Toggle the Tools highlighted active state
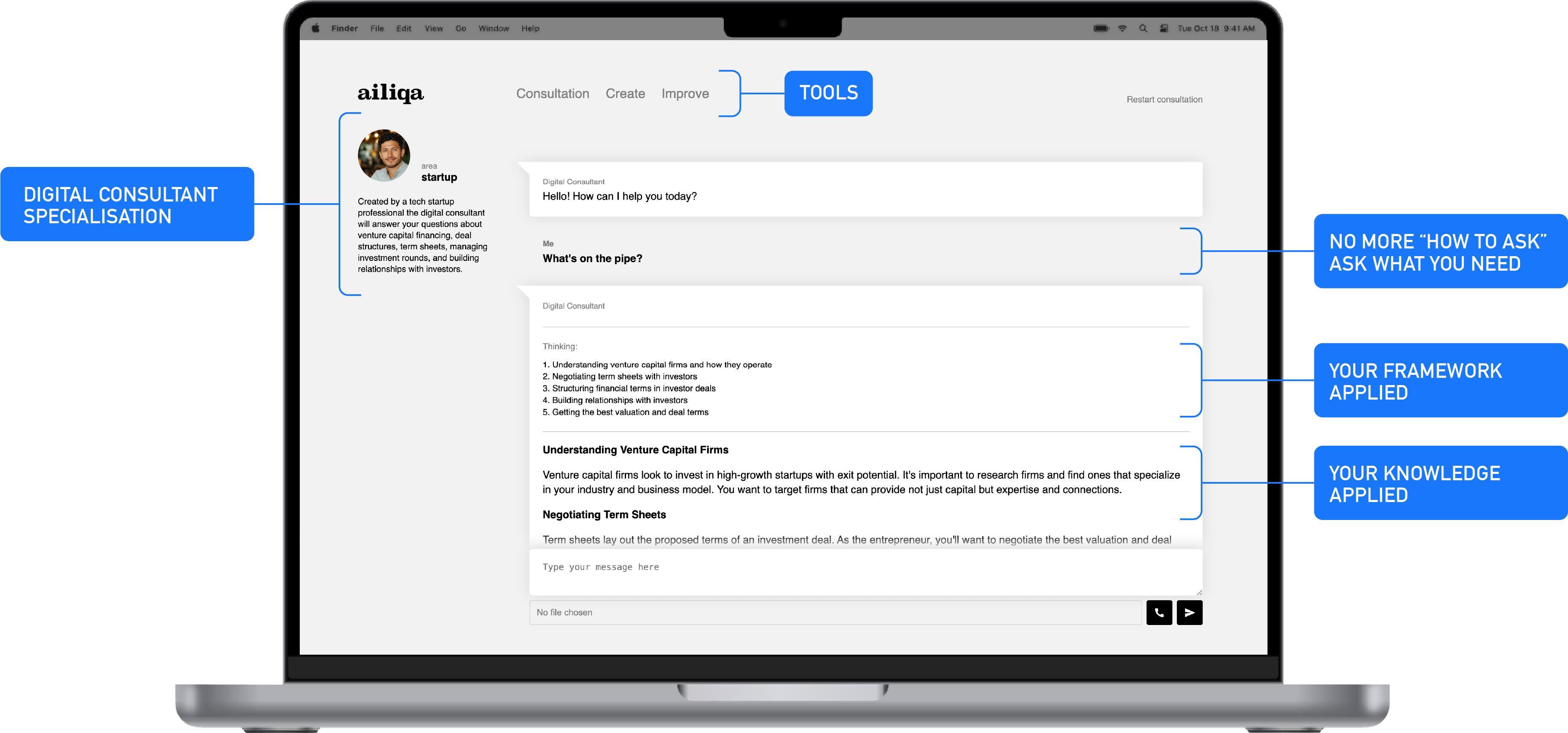This screenshot has height=733, width=1568. coord(828,92)
